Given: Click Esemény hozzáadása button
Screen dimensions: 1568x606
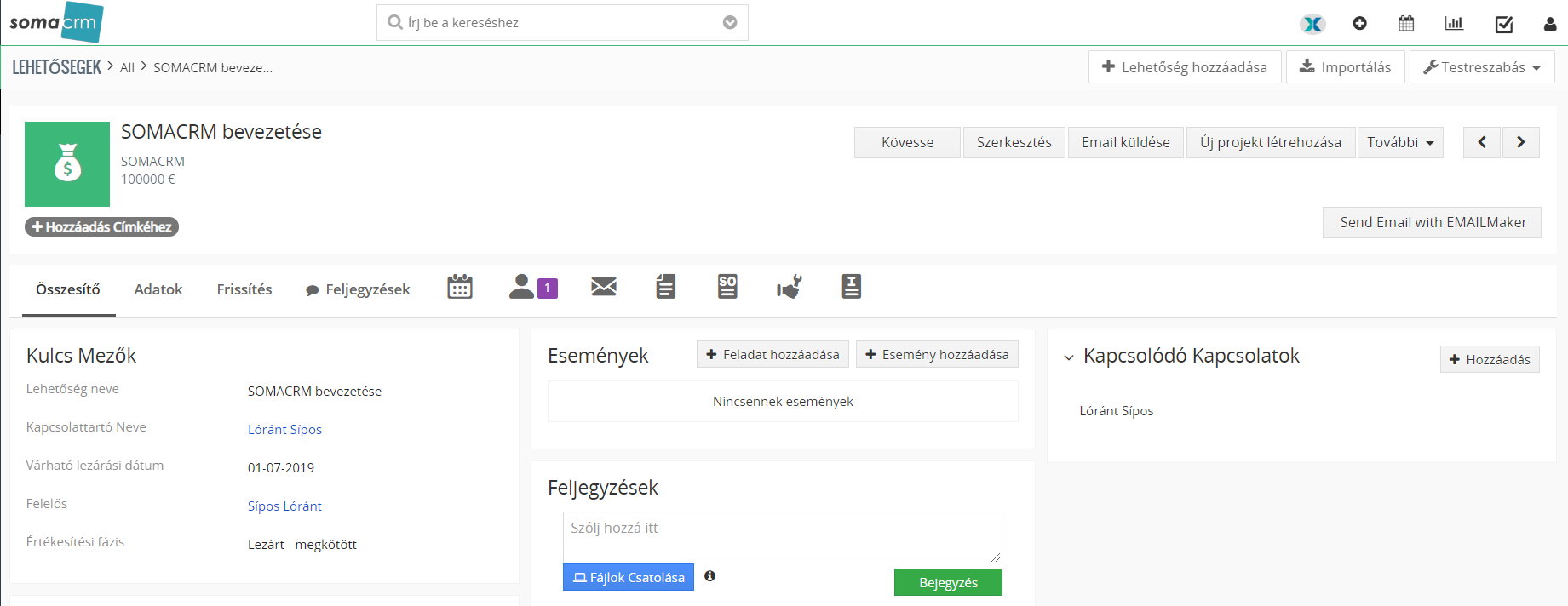Looking at the screenshot, I should tap(937, 354).
